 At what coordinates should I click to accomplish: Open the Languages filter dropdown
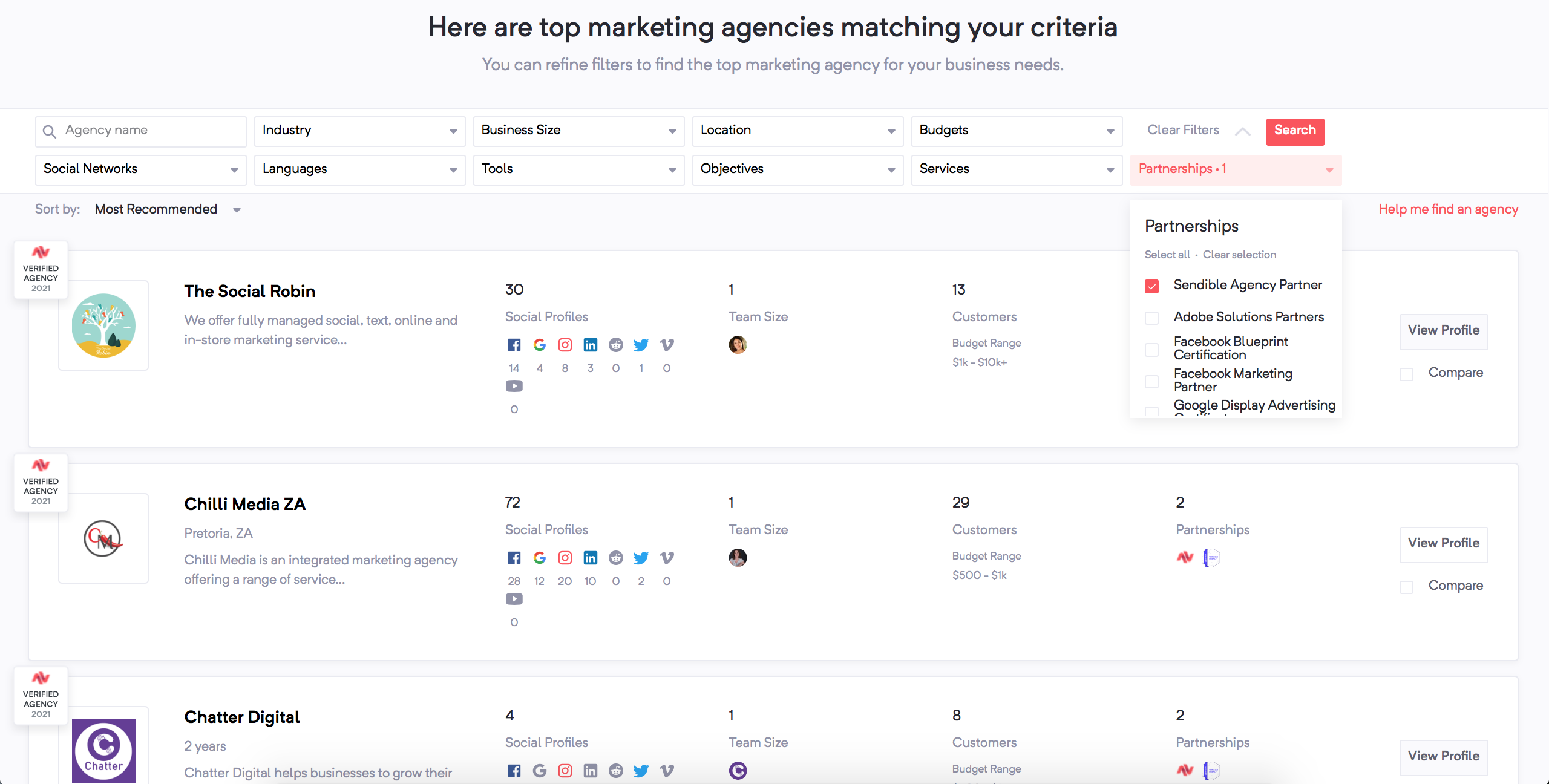pyautogui.click(x=359, y=170)
